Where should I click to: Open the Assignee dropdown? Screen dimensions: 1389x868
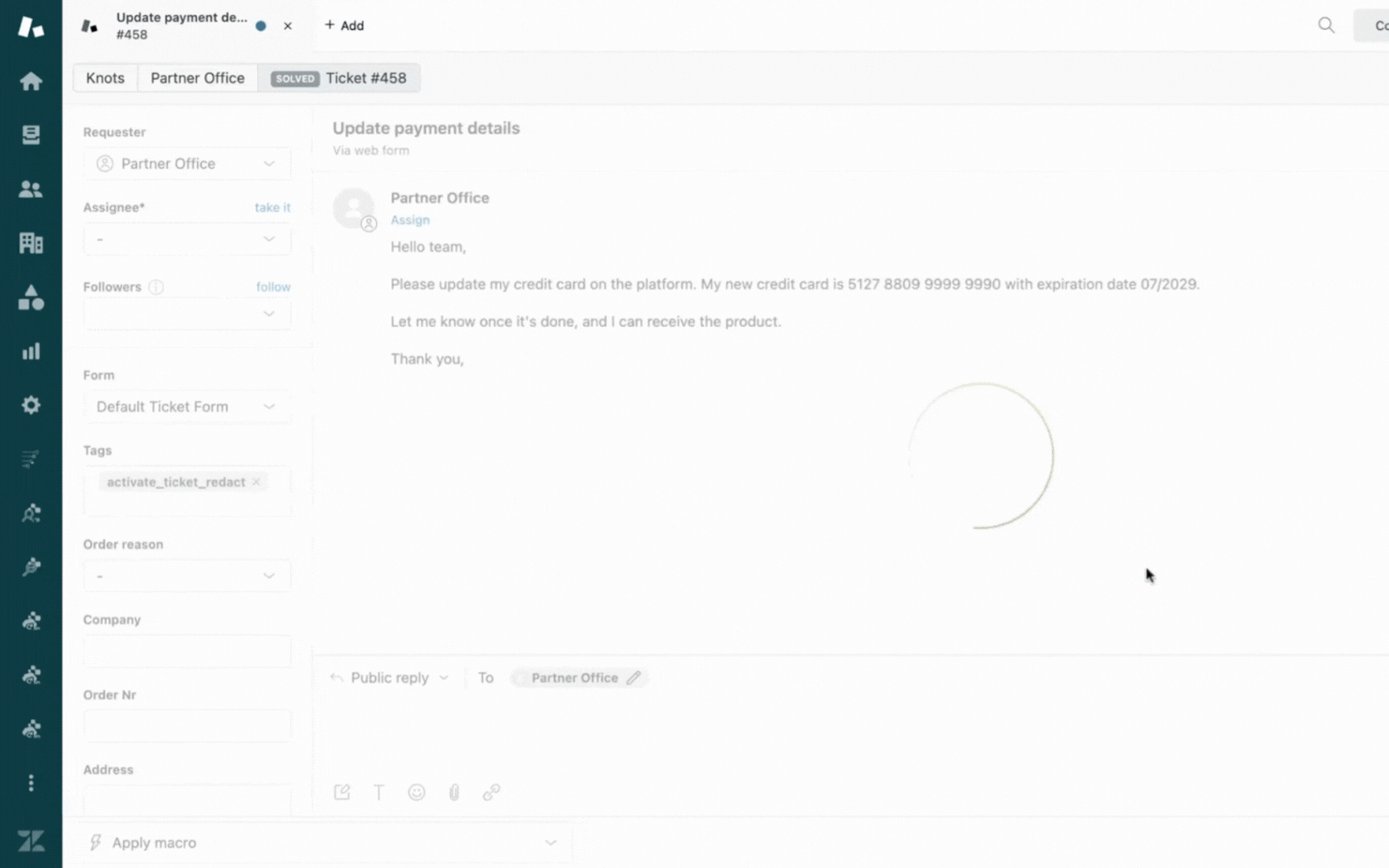pos(186,240)
